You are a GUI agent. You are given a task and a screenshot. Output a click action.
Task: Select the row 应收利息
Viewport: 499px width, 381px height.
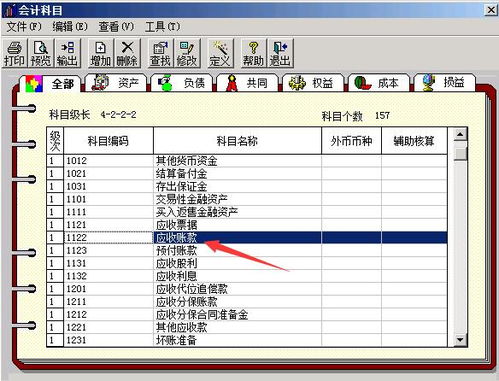[247, 276]
